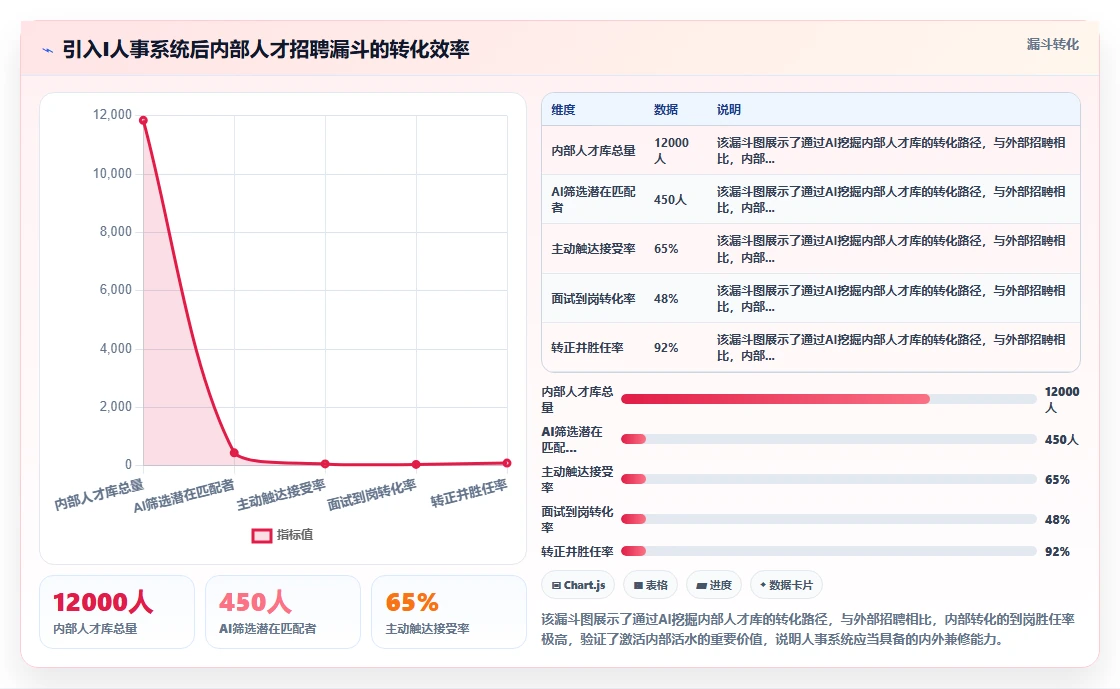Click the 漏斗转化 tag in the header
Image resolution: width=1120 pixels, height=689 pixels.
1052,44
